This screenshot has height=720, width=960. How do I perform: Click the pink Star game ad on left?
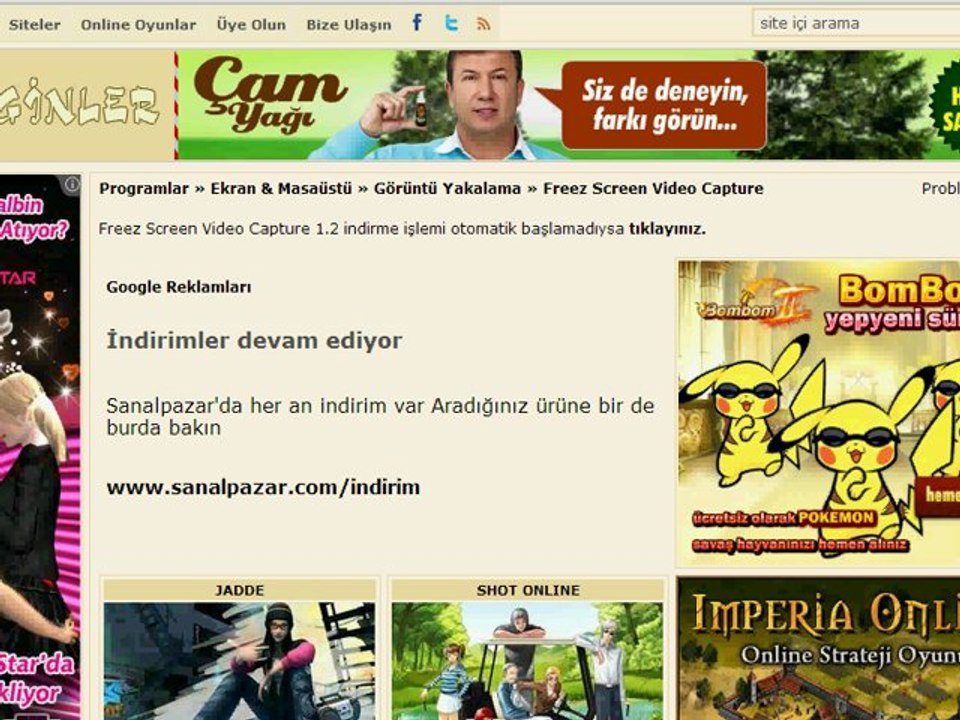pyautogui.click(x=40, y=447)
